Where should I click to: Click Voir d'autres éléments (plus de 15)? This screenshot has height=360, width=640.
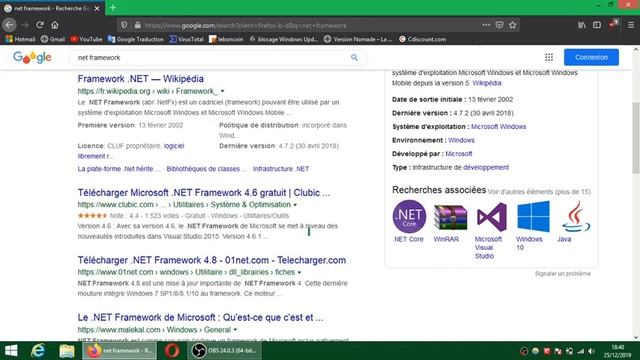pos(539,191)
